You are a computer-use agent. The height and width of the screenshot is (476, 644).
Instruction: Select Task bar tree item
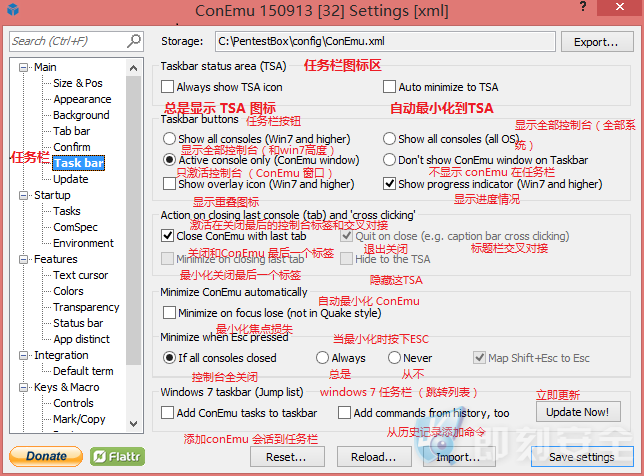(x=79, y=163)
